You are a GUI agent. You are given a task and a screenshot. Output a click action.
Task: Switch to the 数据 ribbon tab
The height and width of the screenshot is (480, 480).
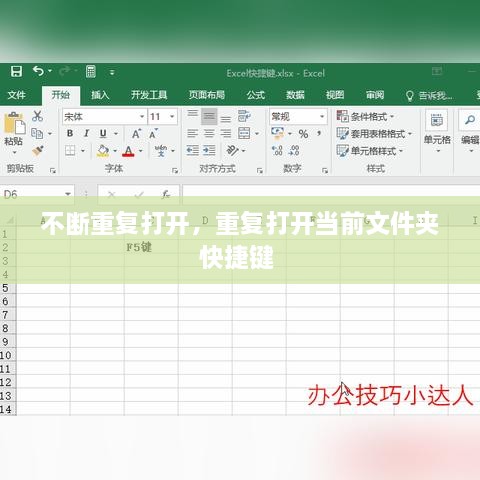point(295,95)
